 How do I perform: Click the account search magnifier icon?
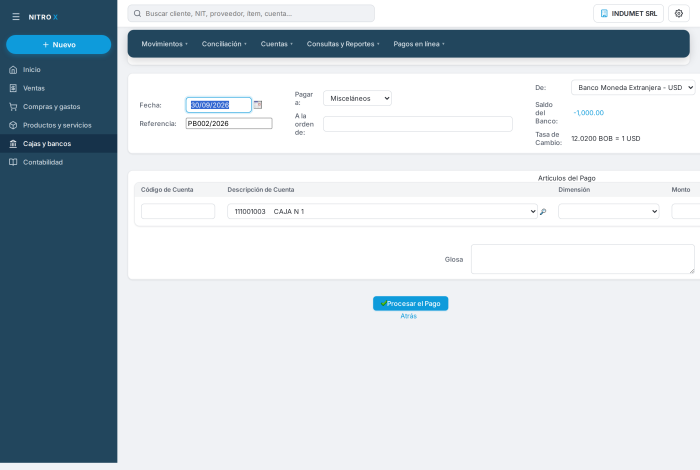[543, 212]
